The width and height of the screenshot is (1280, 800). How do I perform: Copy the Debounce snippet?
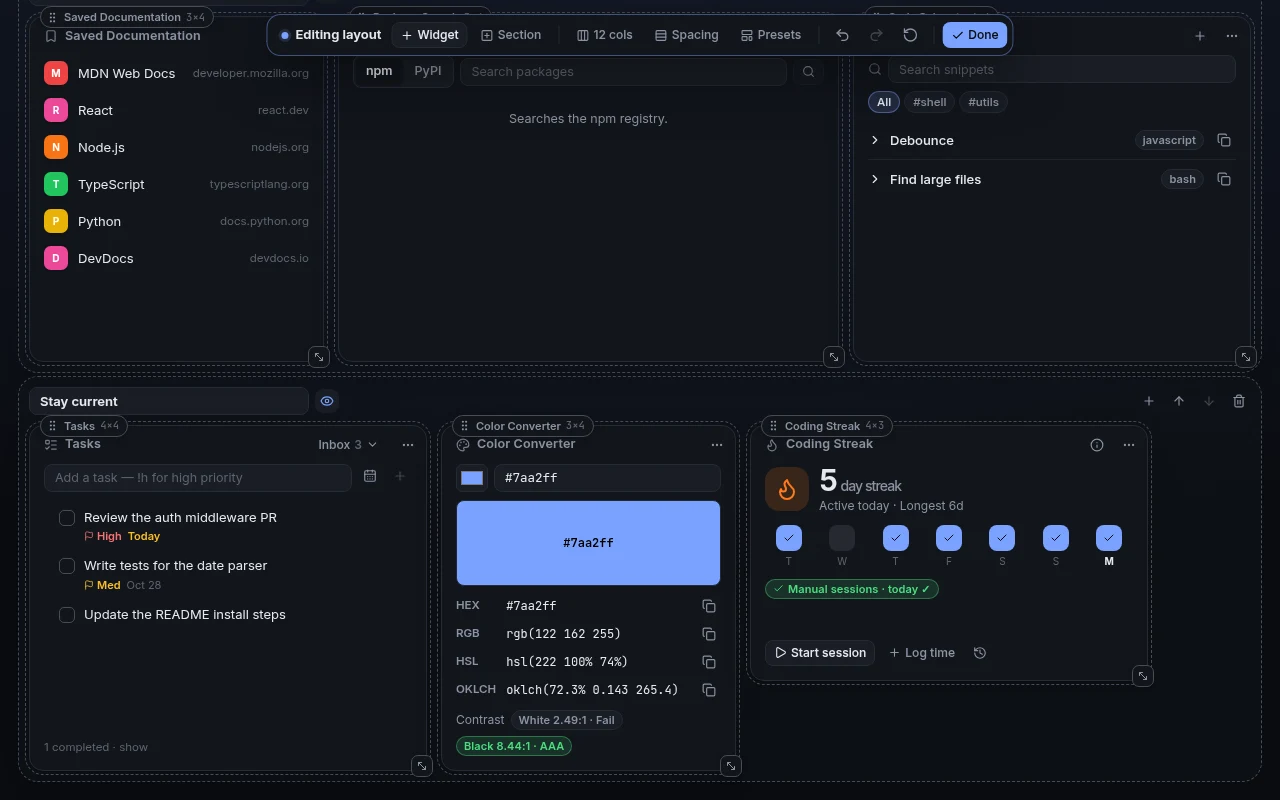(x=1224, y=140)
